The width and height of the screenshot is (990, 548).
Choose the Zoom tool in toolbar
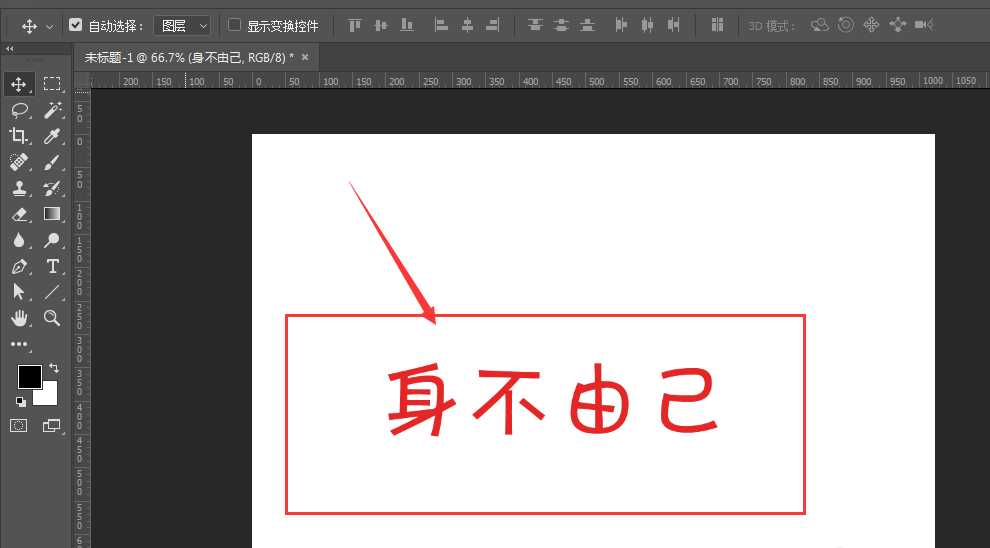tap(52, 318)
